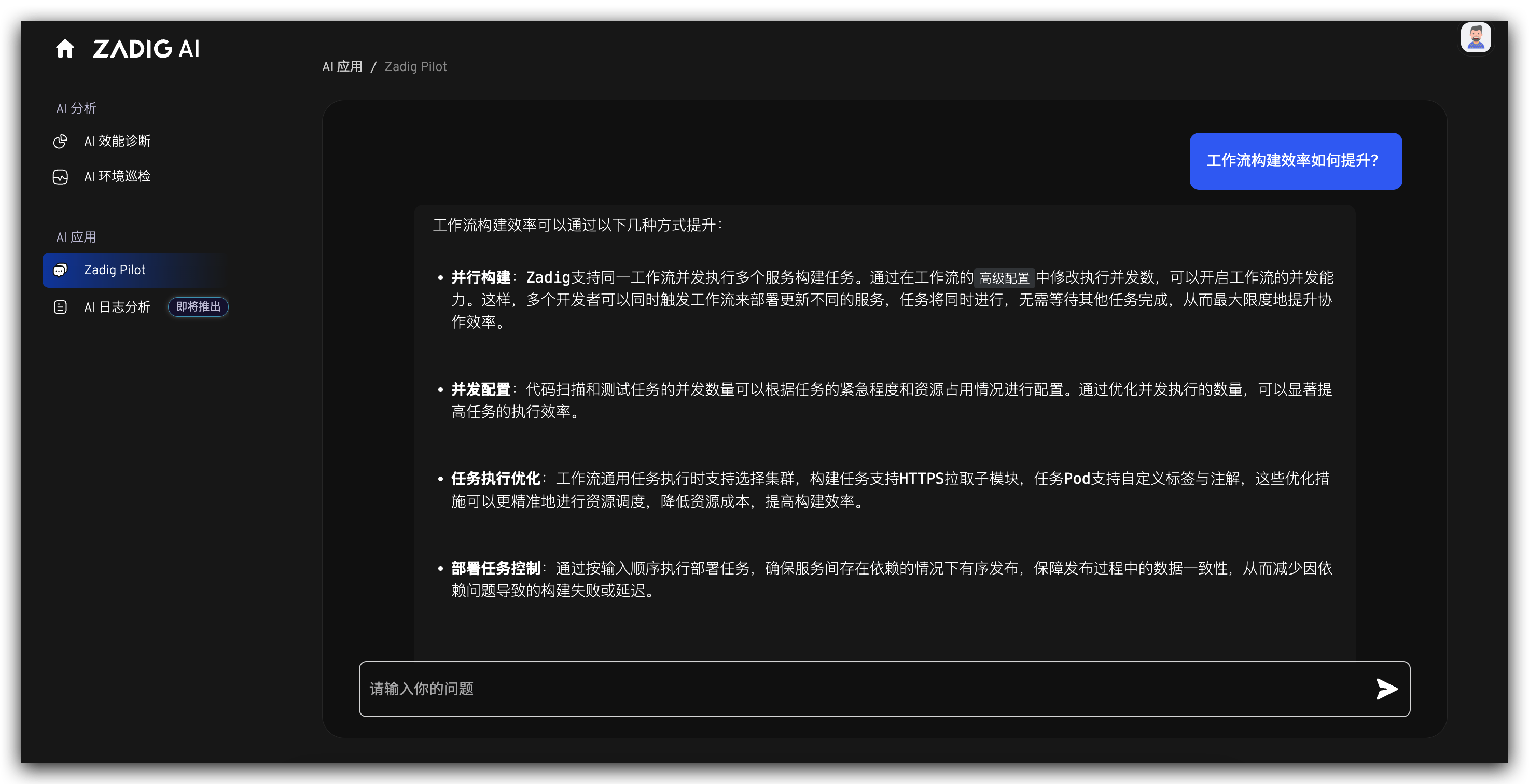Open AI 效能诊断 in the sidebar
Screen dimensions: 1529x784
click(118, 141)
